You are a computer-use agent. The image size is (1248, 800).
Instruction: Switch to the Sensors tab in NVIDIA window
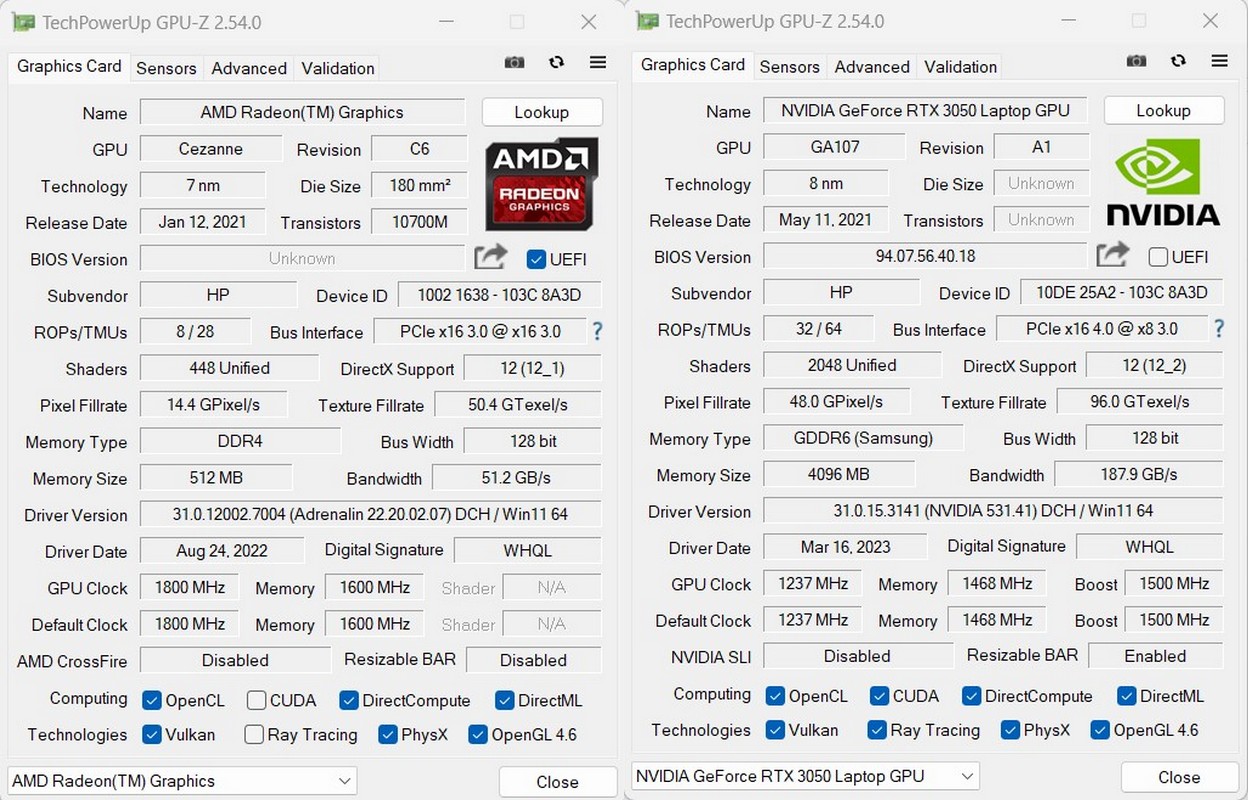click(789, 67)
